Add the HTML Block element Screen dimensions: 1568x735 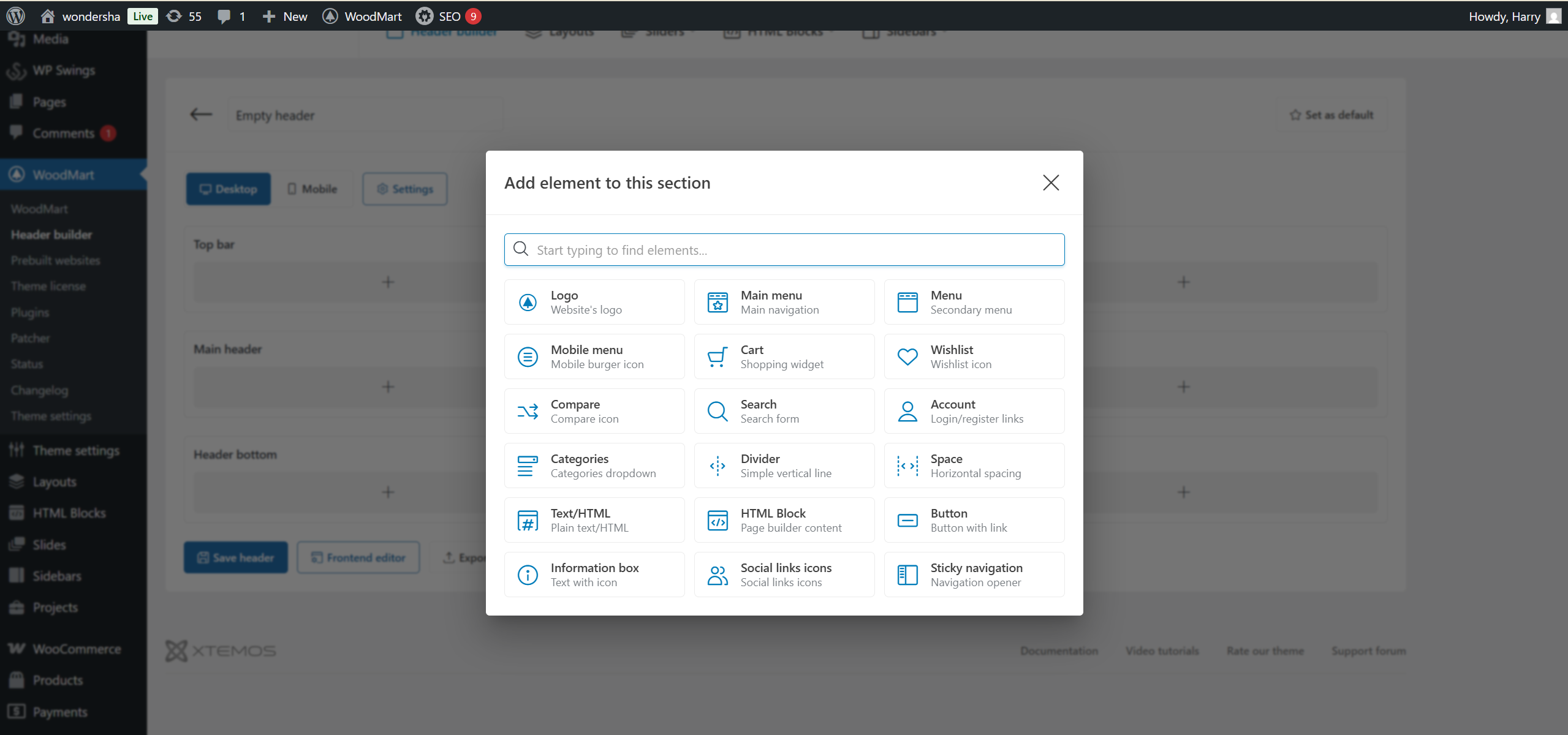(784, 520)
